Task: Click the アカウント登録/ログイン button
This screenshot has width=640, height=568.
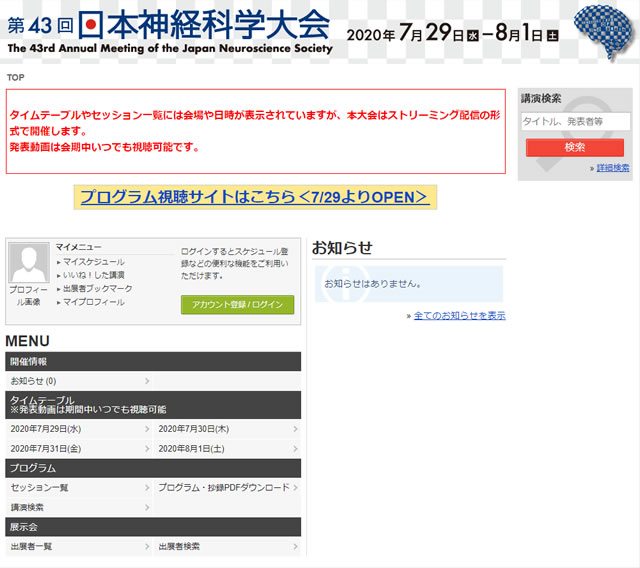Action: pyautogui.click(x=237, y=305)
